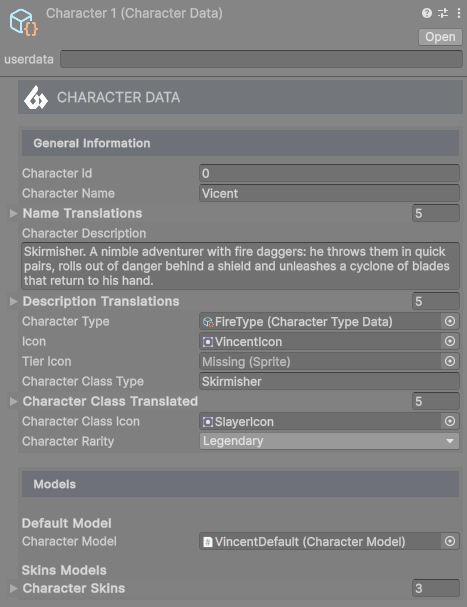Click the Open button

click(440, 37)
